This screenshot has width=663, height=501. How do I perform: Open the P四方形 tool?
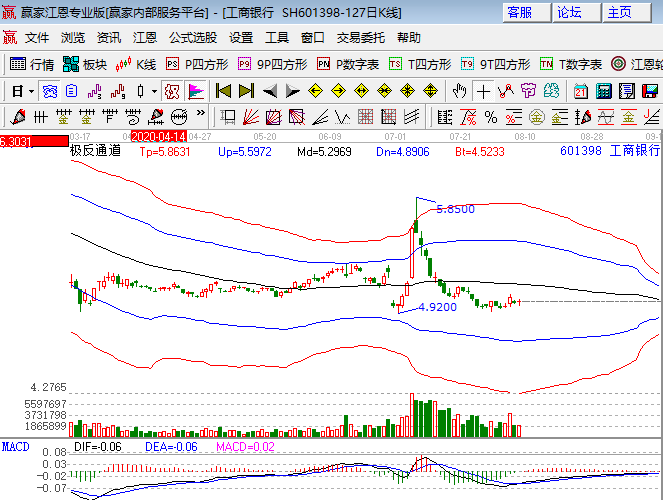tap(197, 64)
